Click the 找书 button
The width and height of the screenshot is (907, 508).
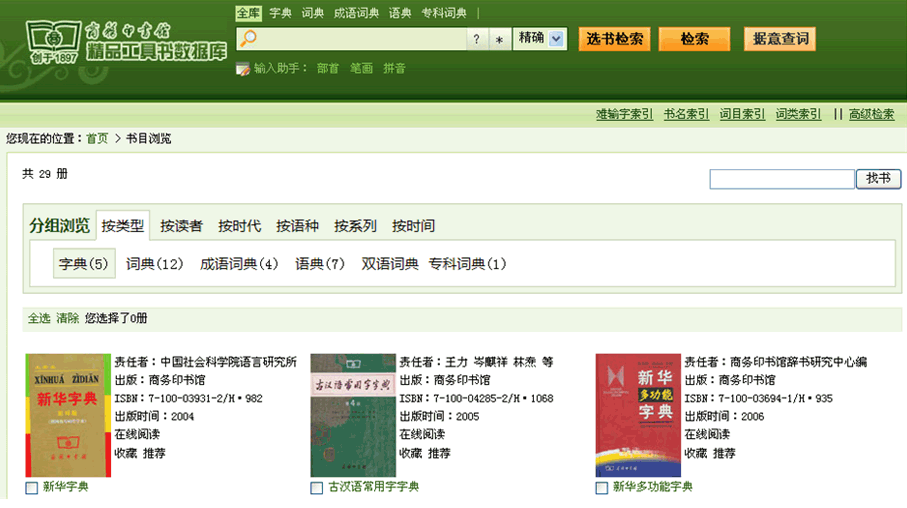pyautogui.click(x=878, y=178)
